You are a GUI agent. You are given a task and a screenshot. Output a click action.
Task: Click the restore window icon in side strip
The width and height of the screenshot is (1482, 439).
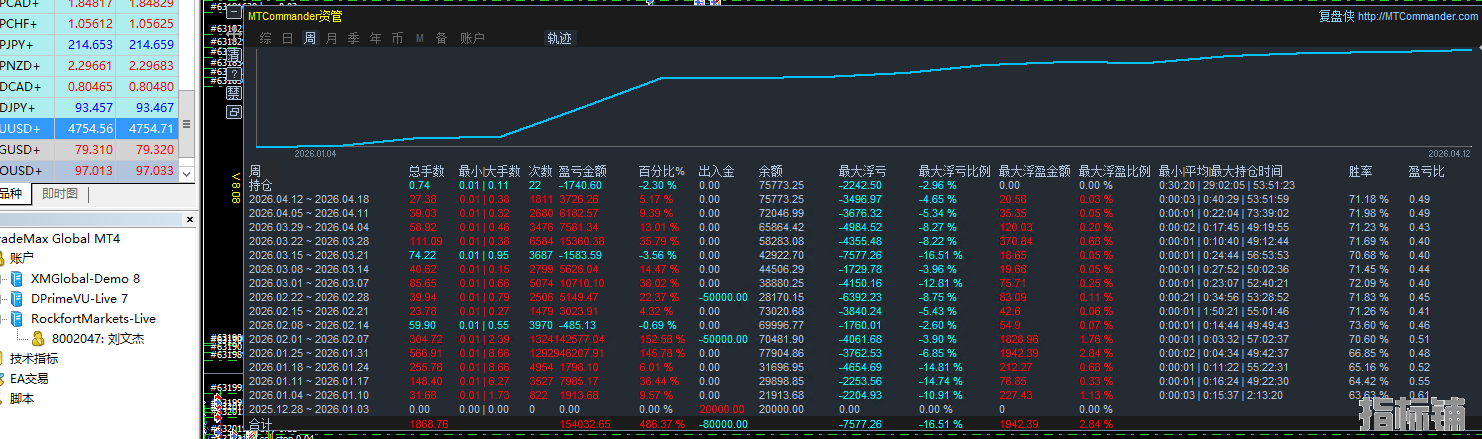click(x=234, y=112)
